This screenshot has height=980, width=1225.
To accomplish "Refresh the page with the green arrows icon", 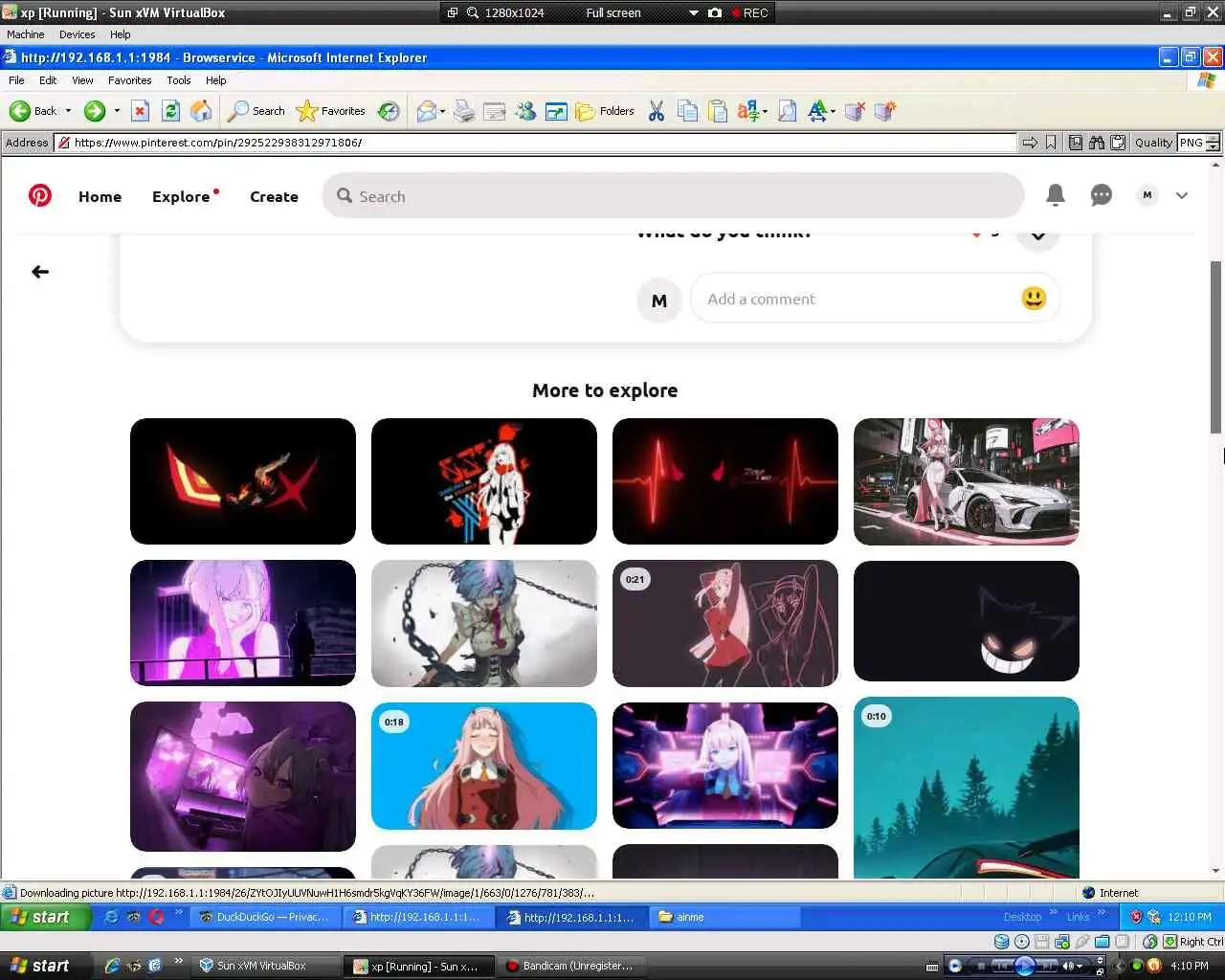I will click(170, 111).
